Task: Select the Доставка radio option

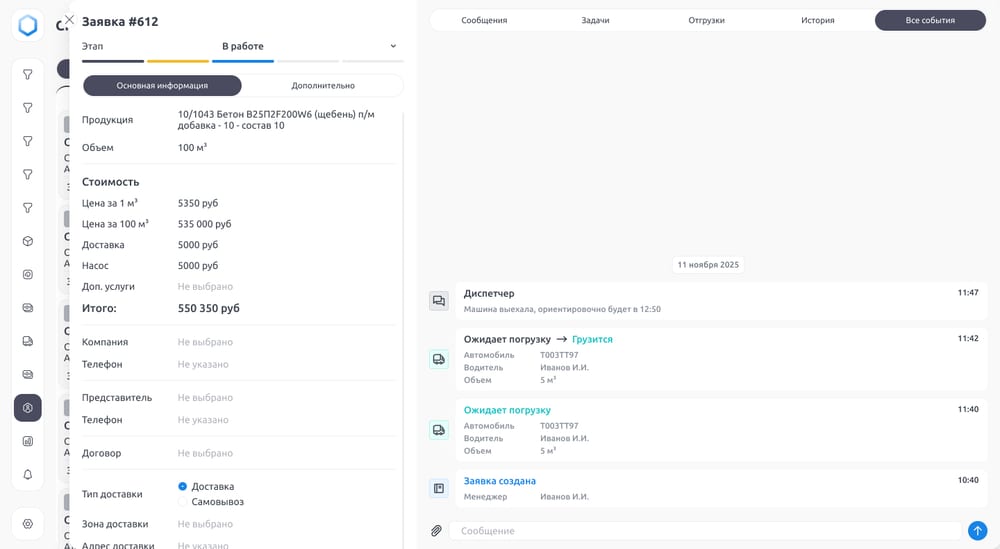Action: (183, 486)
